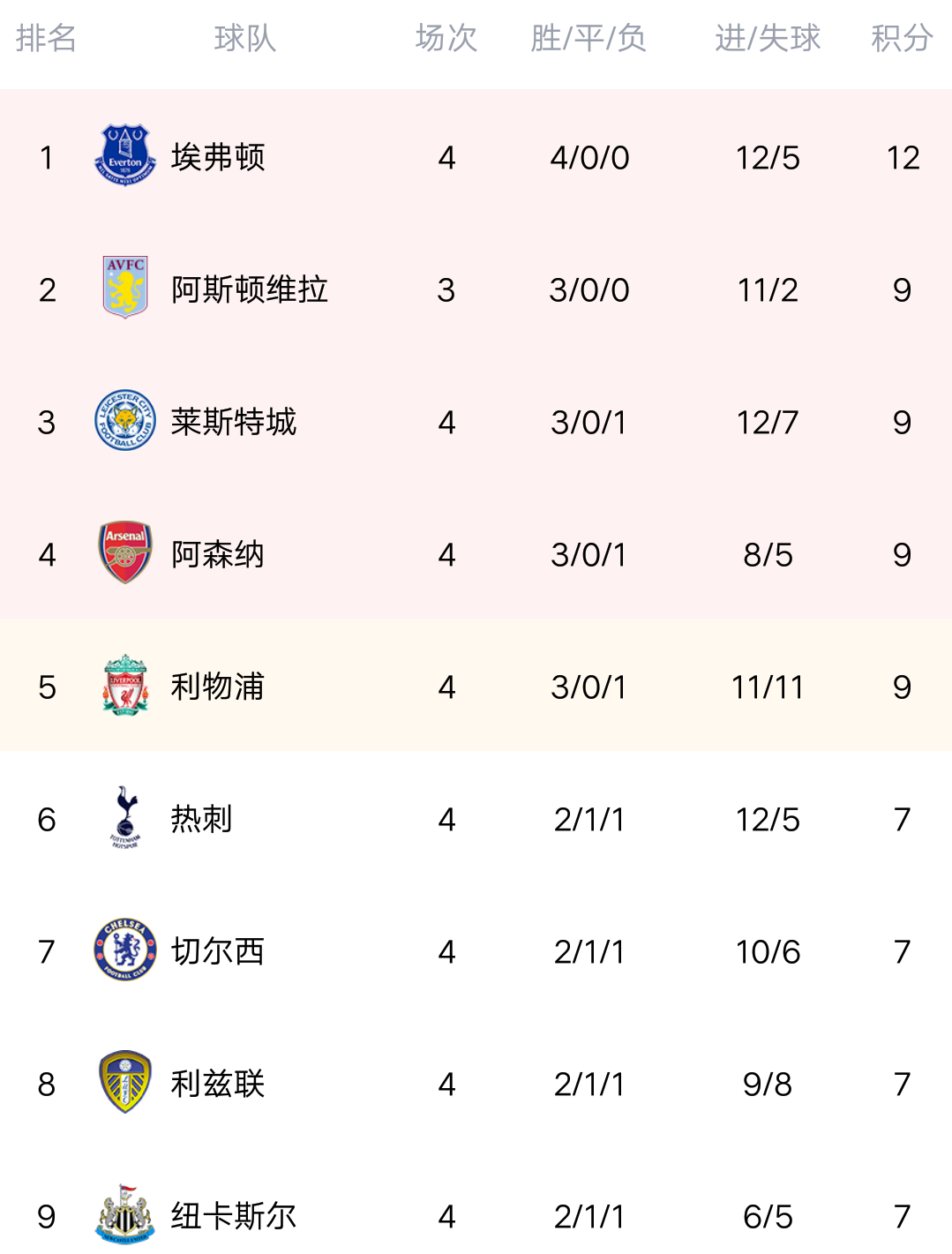Select the Chelsea lion badge
The image size is (952, 1254).
click(125, 950)
